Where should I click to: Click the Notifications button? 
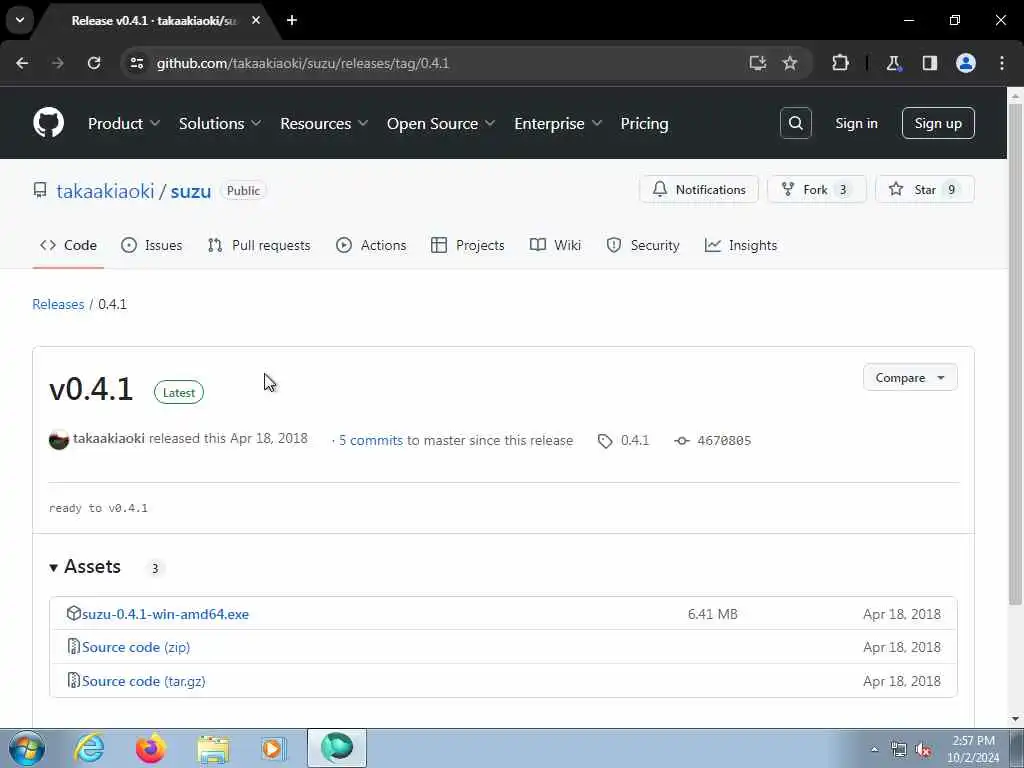click(x=699, y=189)
